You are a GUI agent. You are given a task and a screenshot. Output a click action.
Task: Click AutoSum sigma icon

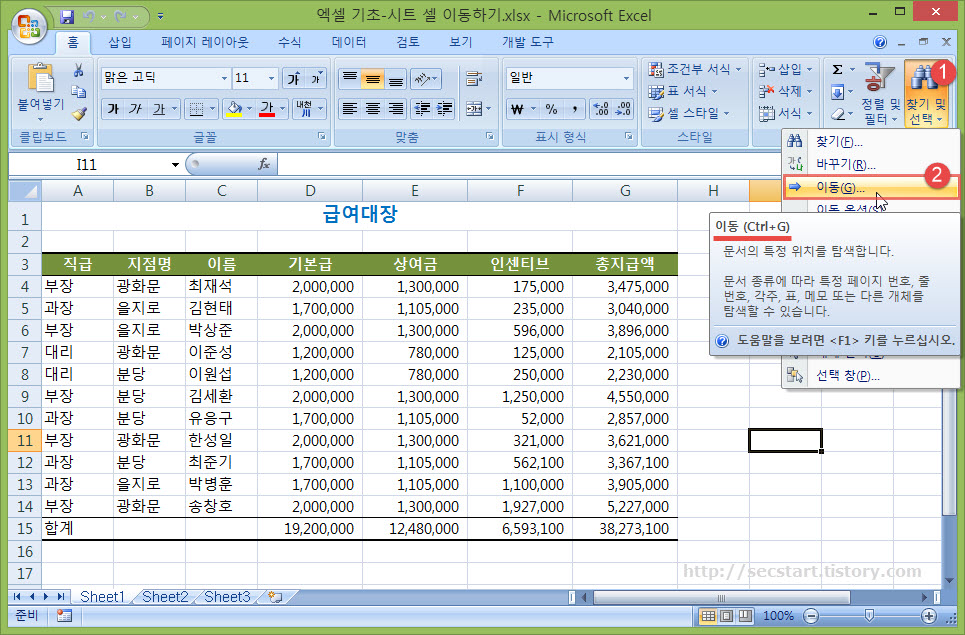838,70
